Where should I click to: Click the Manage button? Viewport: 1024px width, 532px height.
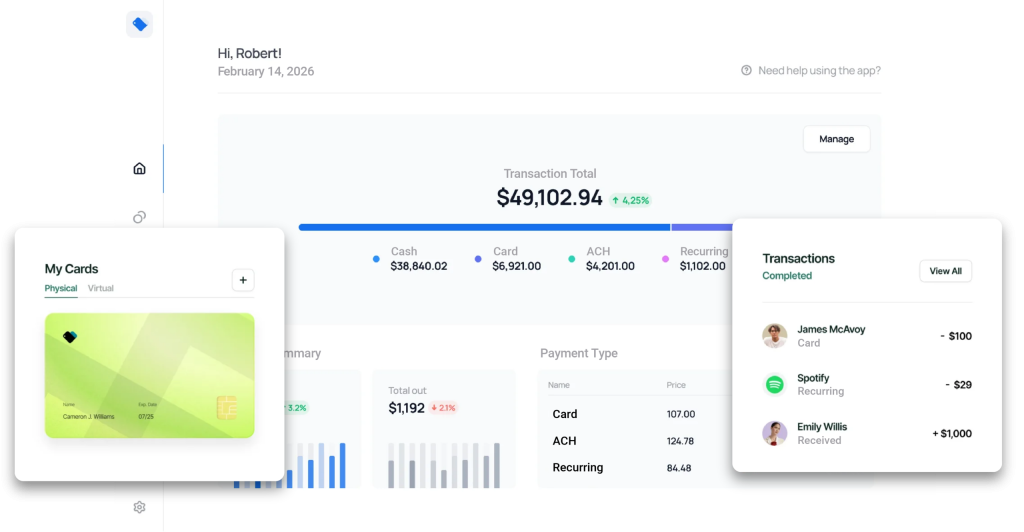[837, 139]
